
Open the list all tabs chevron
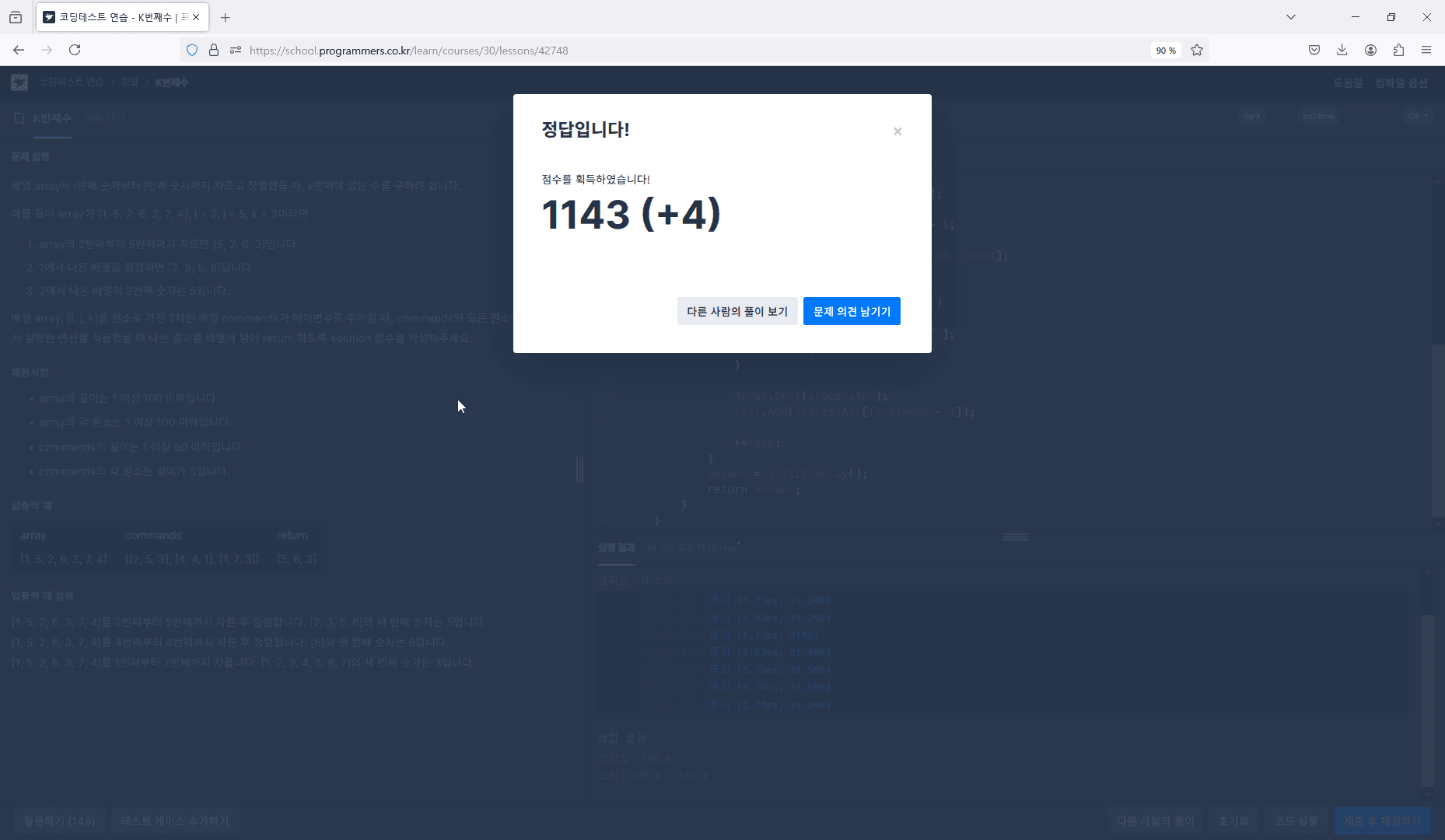tap(1291, 17)
